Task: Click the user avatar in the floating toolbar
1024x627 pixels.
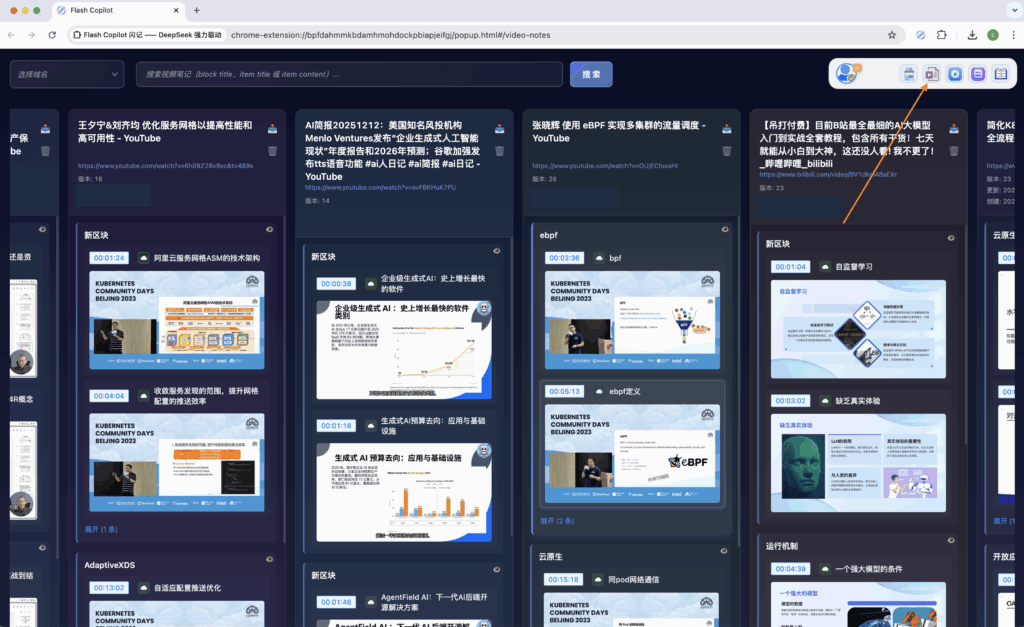Action: [848, 74]
